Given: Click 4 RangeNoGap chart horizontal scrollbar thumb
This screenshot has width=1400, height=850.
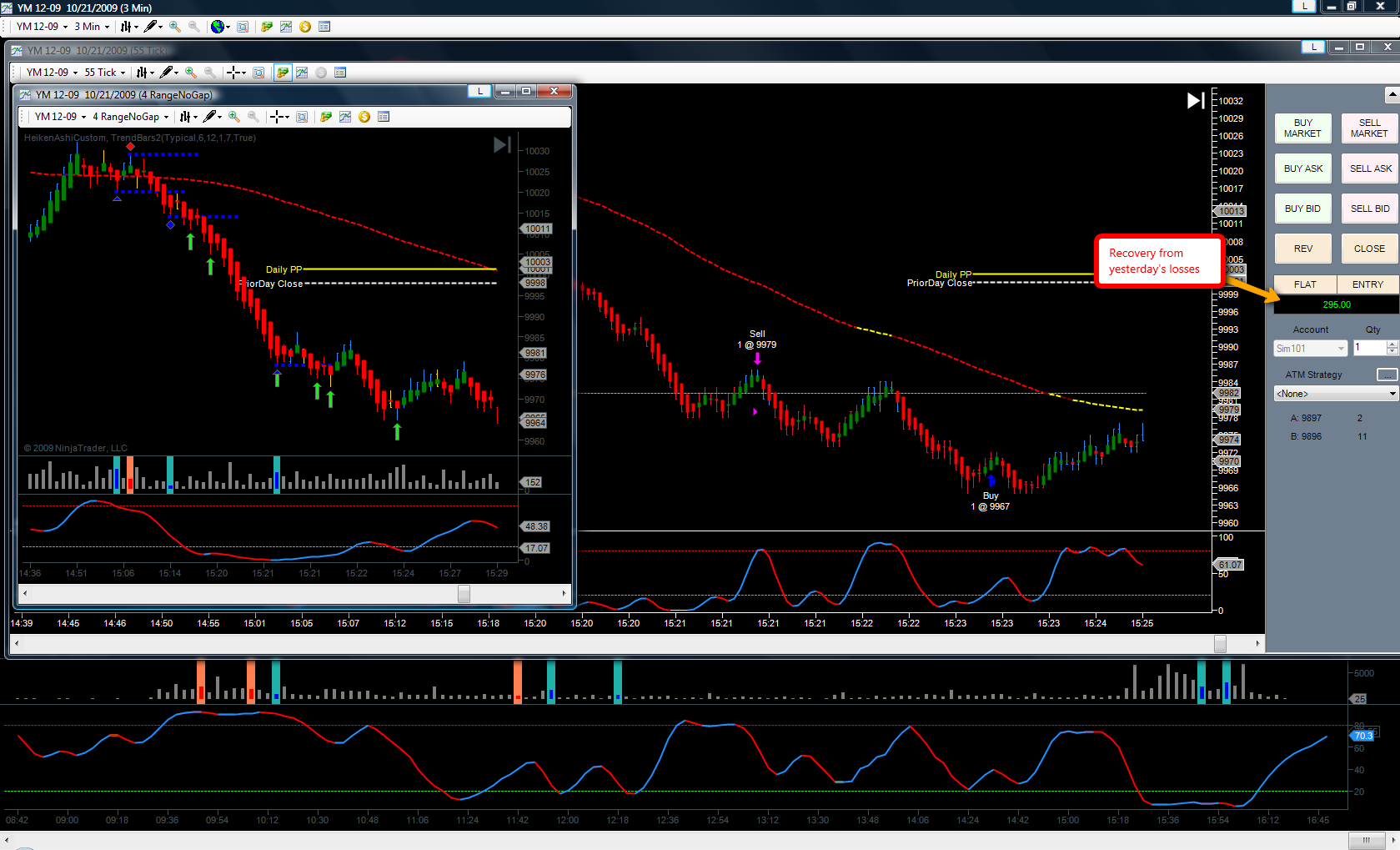Looking at the screenshot, I should tap(464, 594).
